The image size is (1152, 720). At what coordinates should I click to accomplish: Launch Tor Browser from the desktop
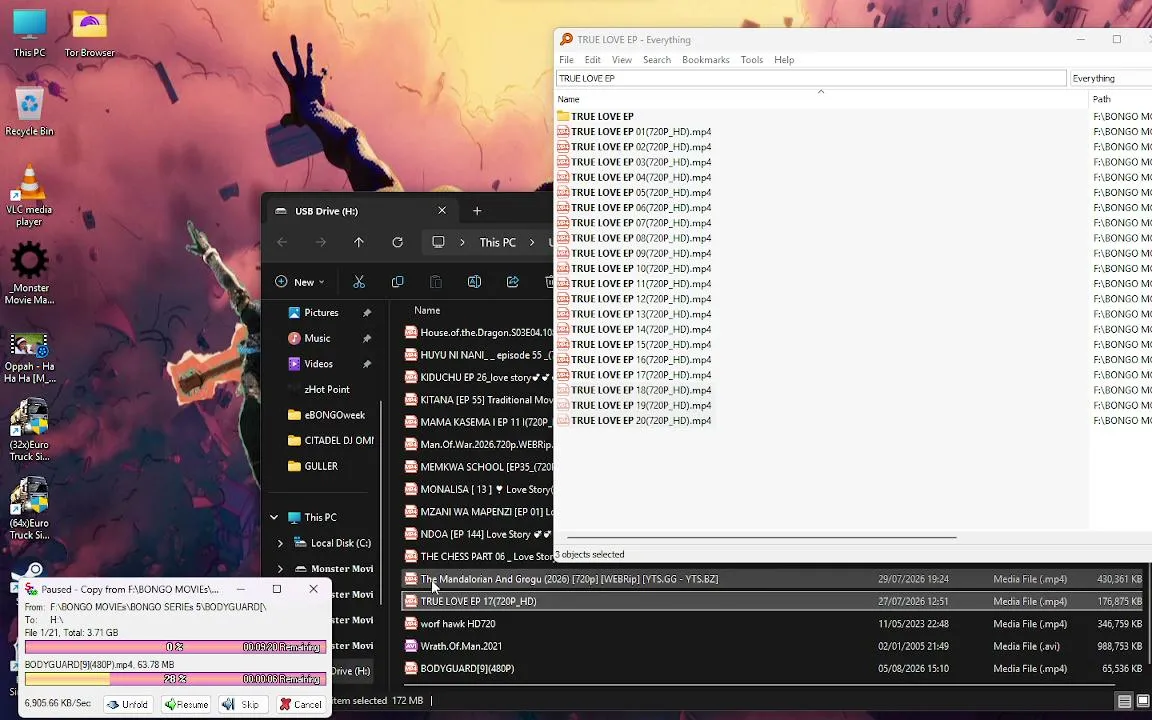coord(89,33)
